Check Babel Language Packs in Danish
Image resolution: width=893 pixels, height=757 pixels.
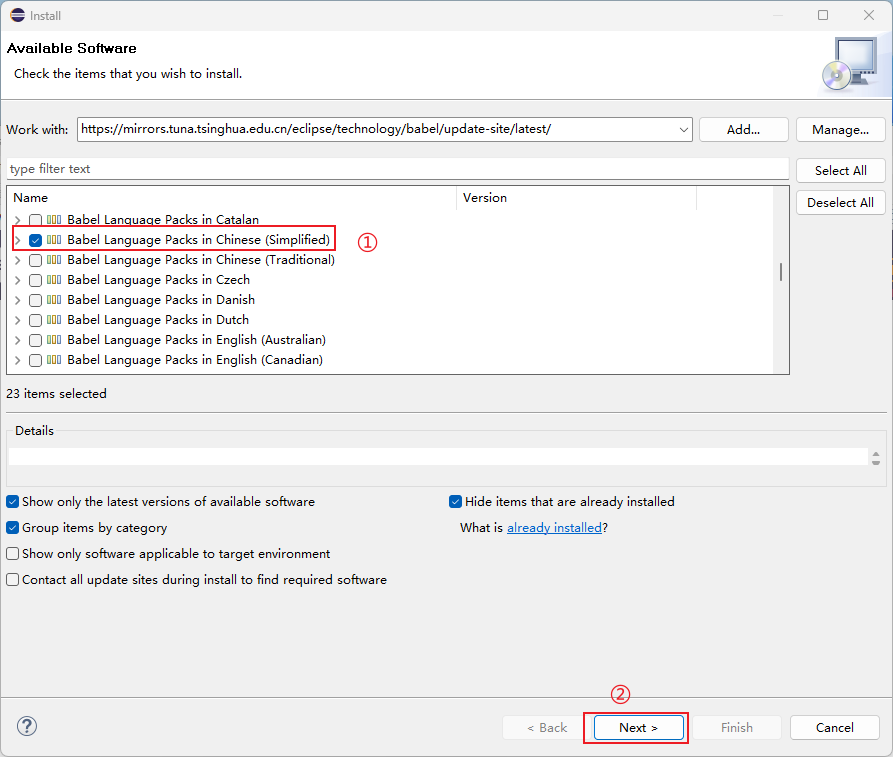click(35, 300)
